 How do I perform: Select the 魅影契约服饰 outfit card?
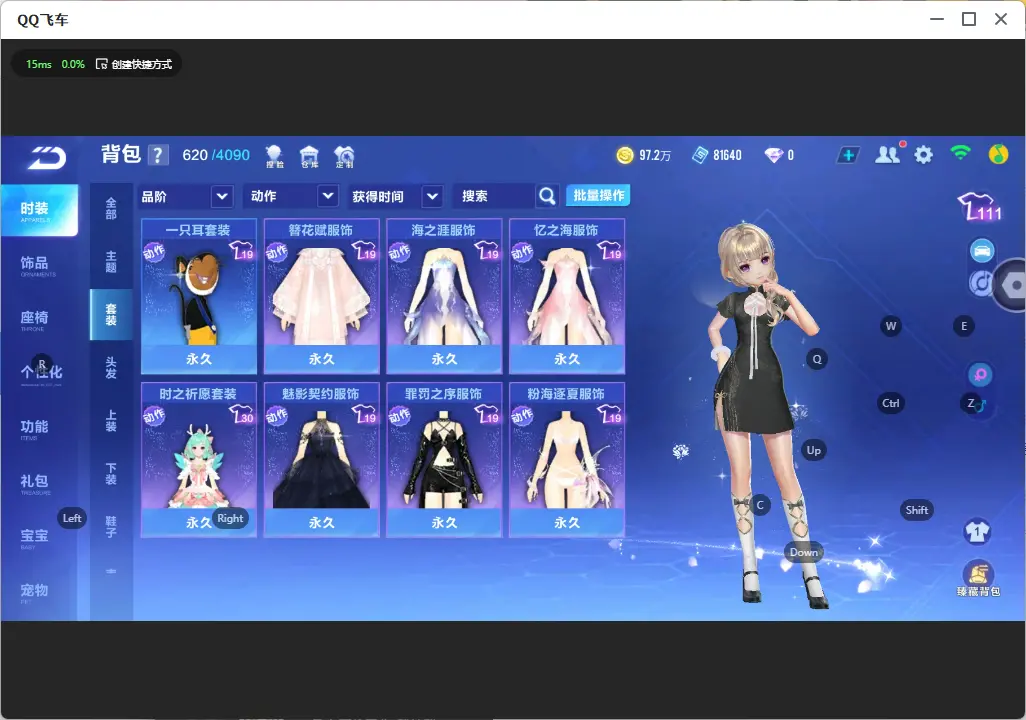tap(321, 460)
